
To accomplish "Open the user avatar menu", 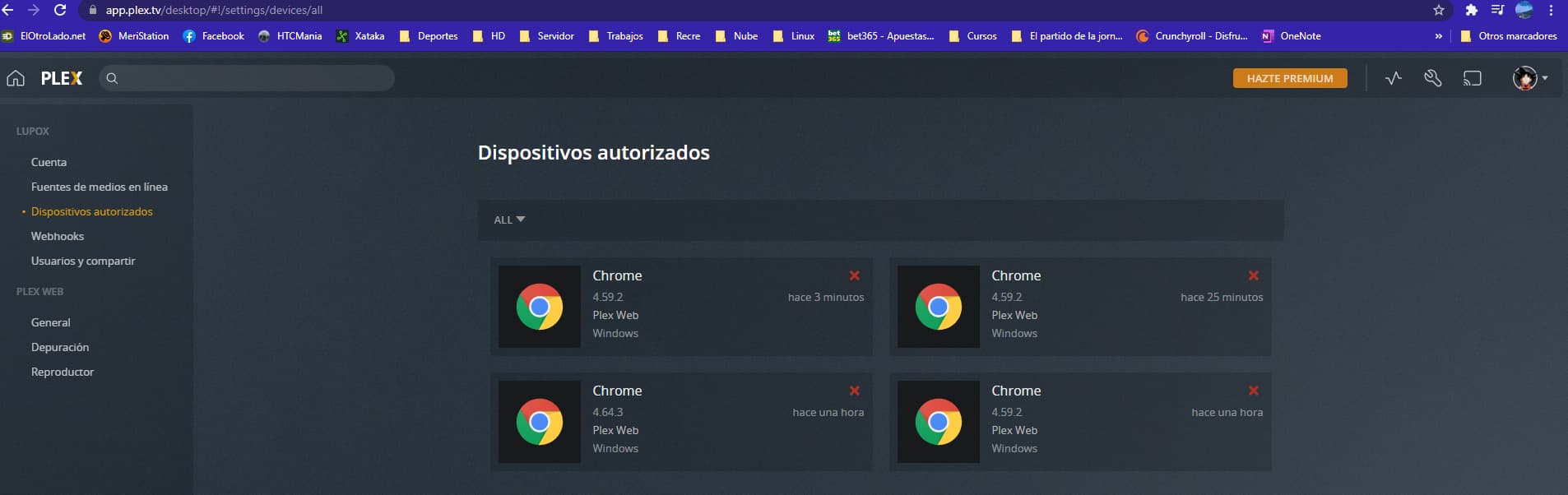I will pyautogui.click(x=1530, y=78).
